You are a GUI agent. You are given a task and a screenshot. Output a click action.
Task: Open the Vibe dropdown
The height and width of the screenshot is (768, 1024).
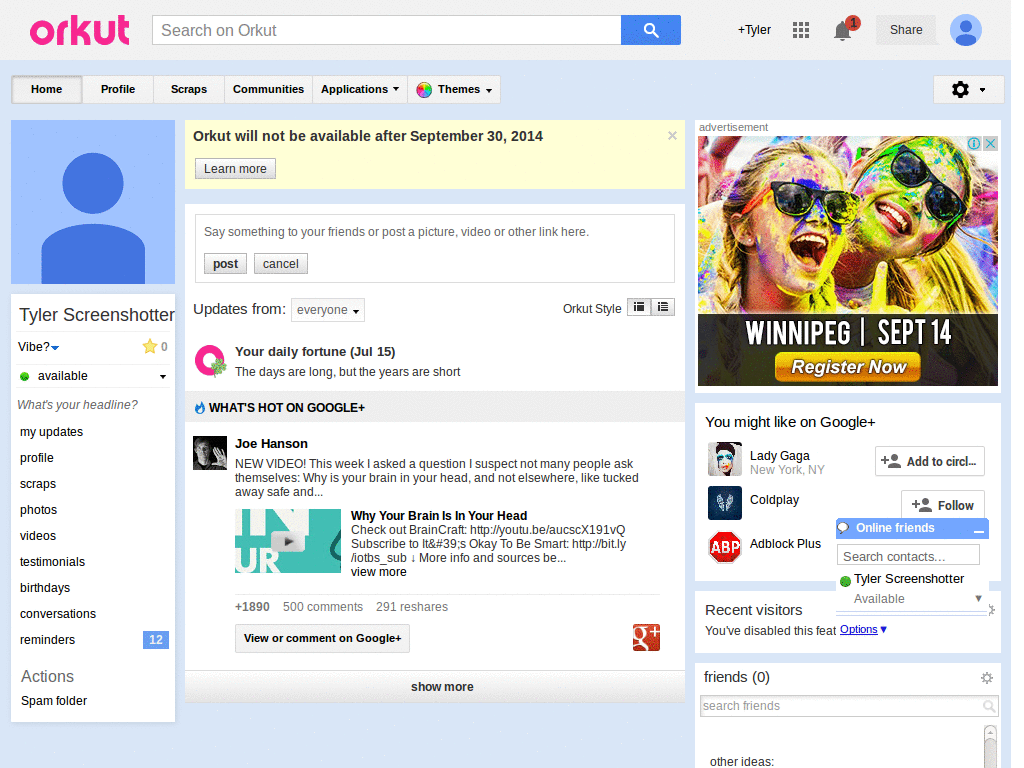[x=39, y=347]
